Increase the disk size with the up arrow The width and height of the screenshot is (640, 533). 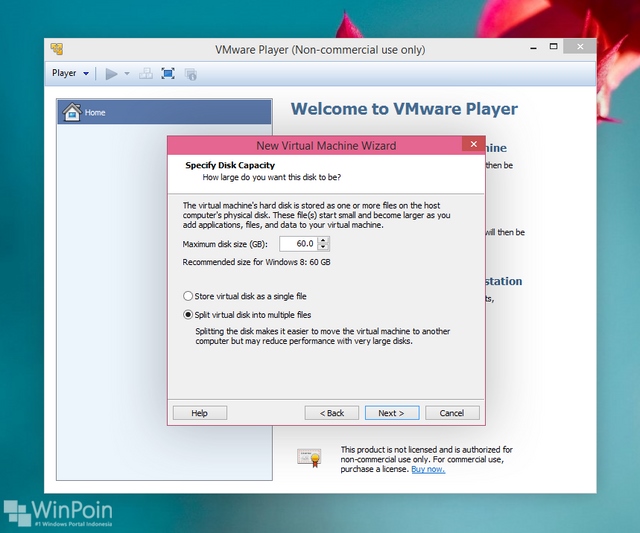pos(323,240)
